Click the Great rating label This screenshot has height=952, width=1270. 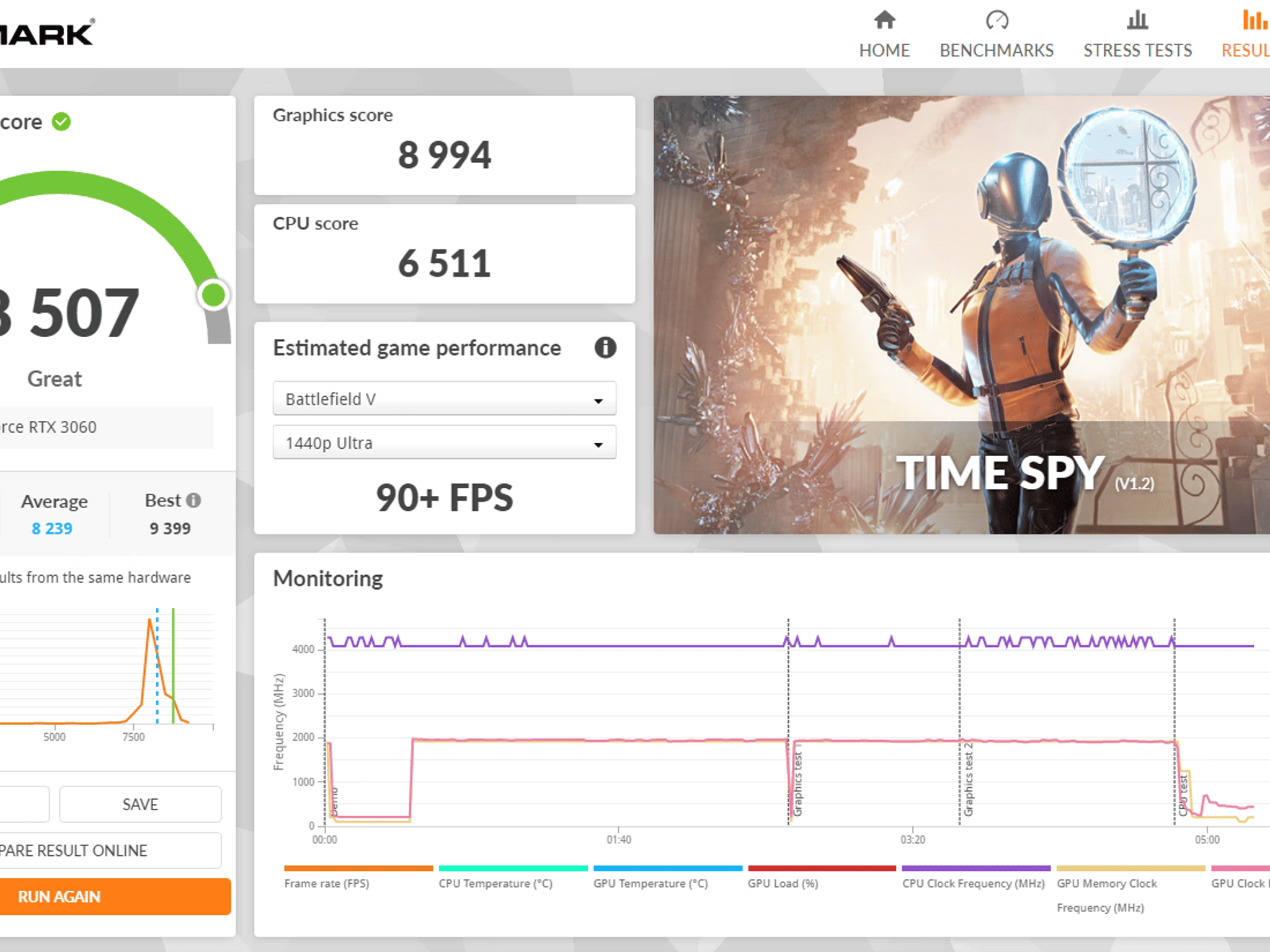pyautogui.click(x=55, y=379)
